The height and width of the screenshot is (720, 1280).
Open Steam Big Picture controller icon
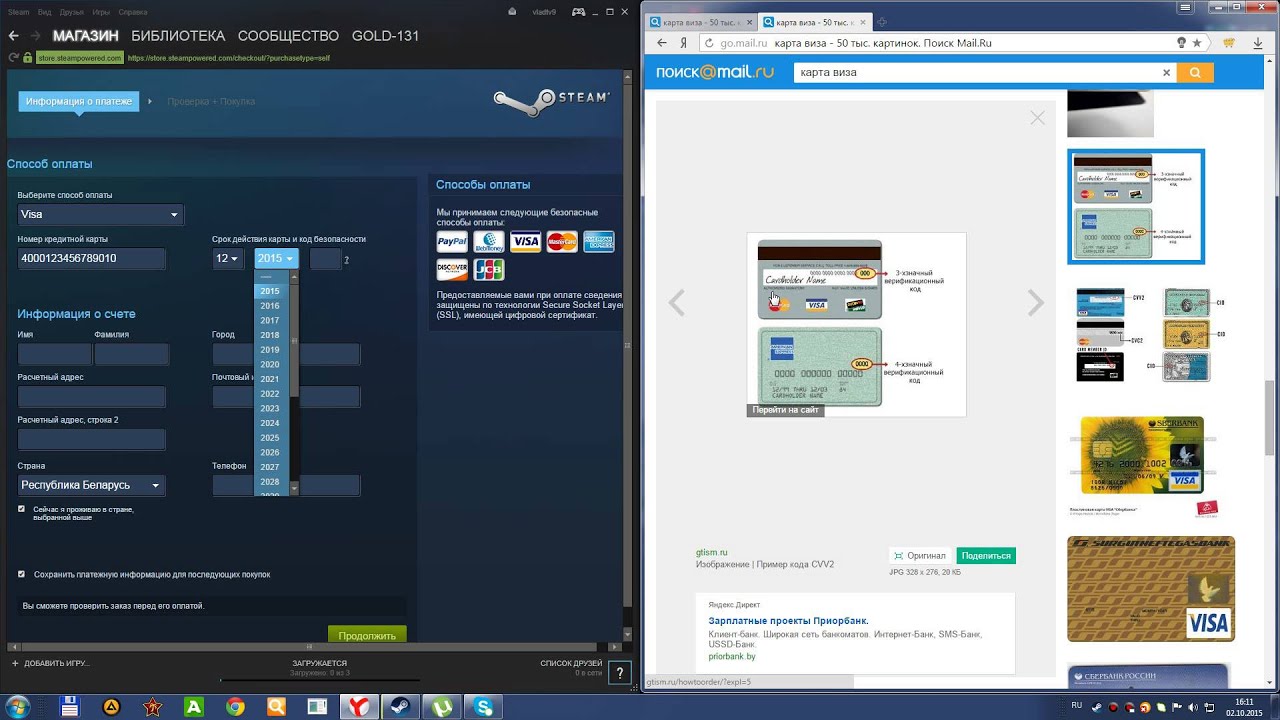[x=578, y=12]
